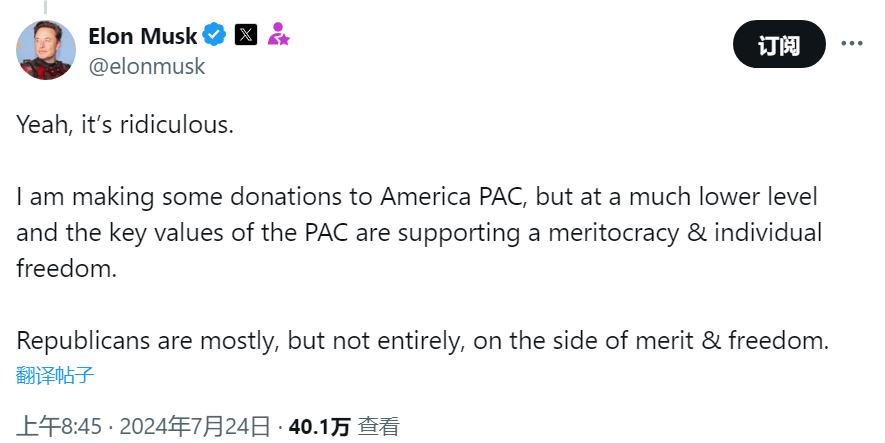Click the phrase "much lower level"
Image resolution: width=885 pixels, height=443 pixels.
pyautogui.click(x=730, y=197)
